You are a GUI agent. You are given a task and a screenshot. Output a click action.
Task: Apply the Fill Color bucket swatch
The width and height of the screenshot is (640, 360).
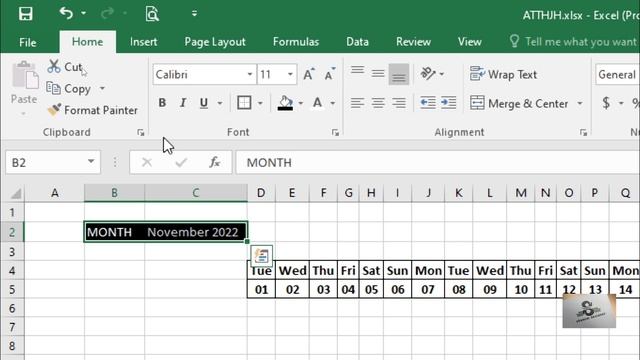285,103
